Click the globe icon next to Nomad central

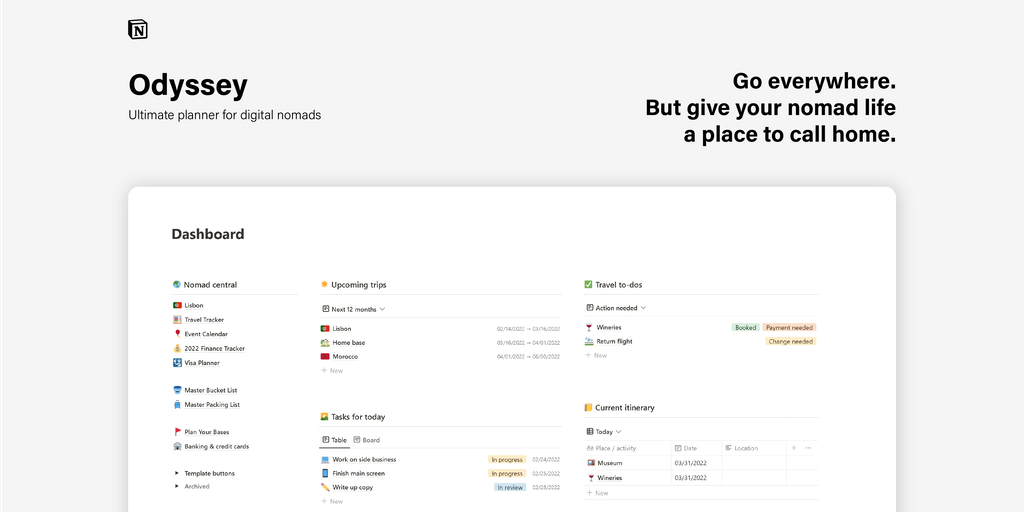(x=176, y=285)
